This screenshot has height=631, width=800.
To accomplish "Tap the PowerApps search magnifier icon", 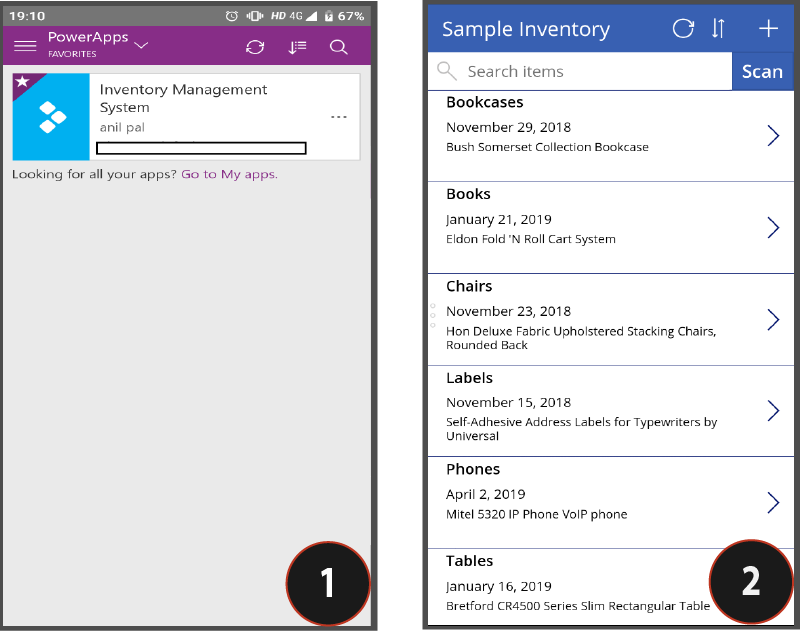I will point(338,47).
